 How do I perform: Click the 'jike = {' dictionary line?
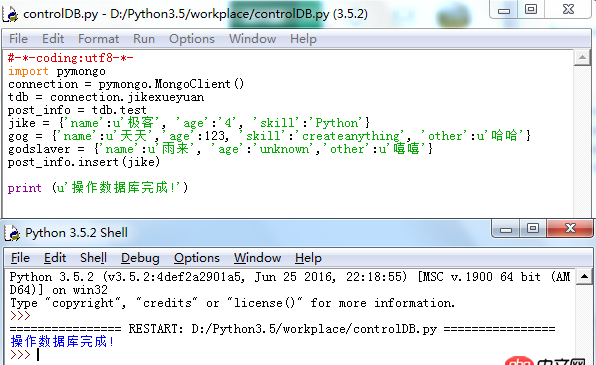pos(189,123)
